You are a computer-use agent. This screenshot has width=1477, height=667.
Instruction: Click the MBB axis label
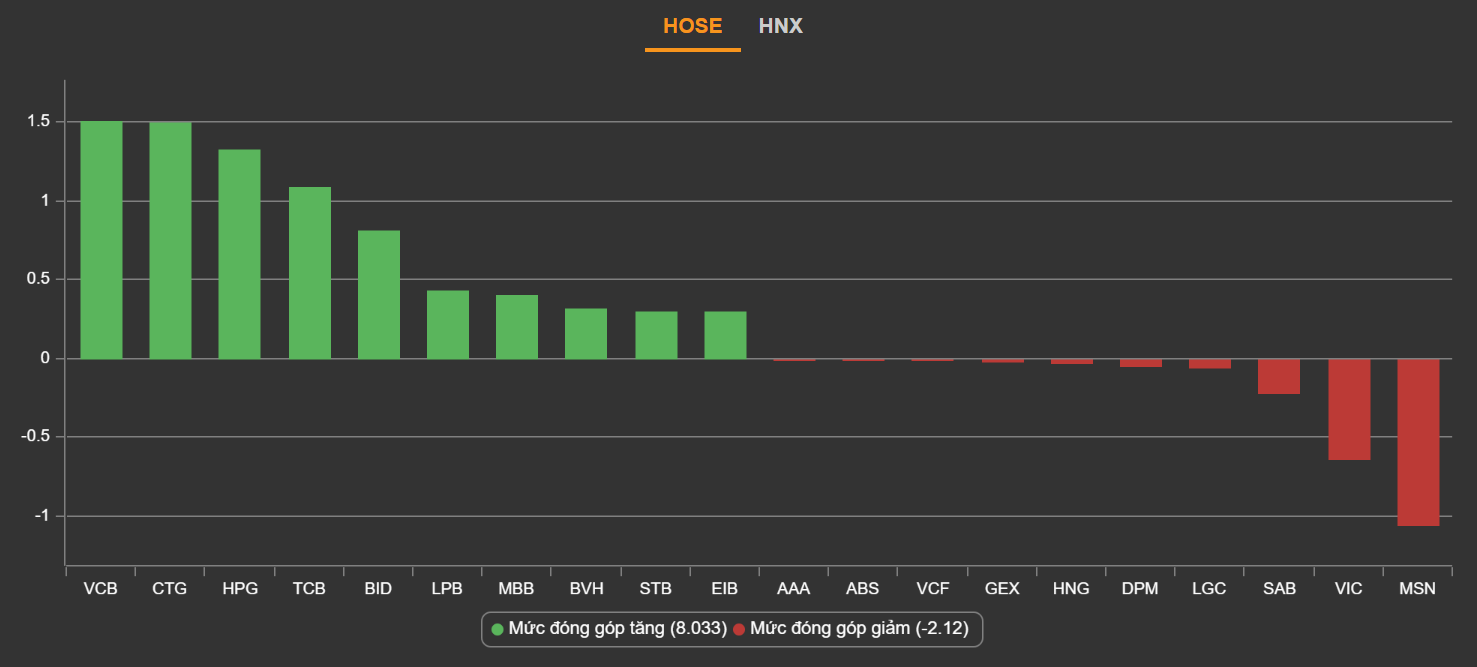[516, 589]
